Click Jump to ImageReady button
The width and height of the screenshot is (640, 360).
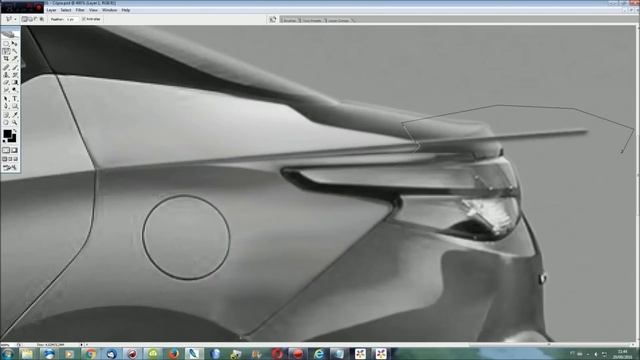(x=10, y=167)
